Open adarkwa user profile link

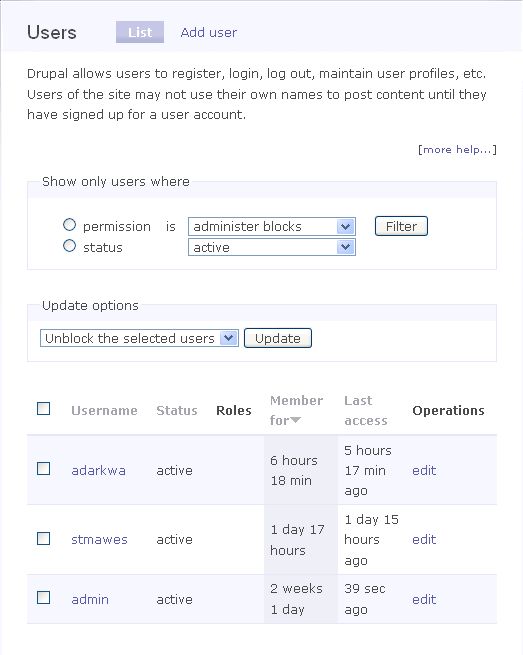coord(99,470)
